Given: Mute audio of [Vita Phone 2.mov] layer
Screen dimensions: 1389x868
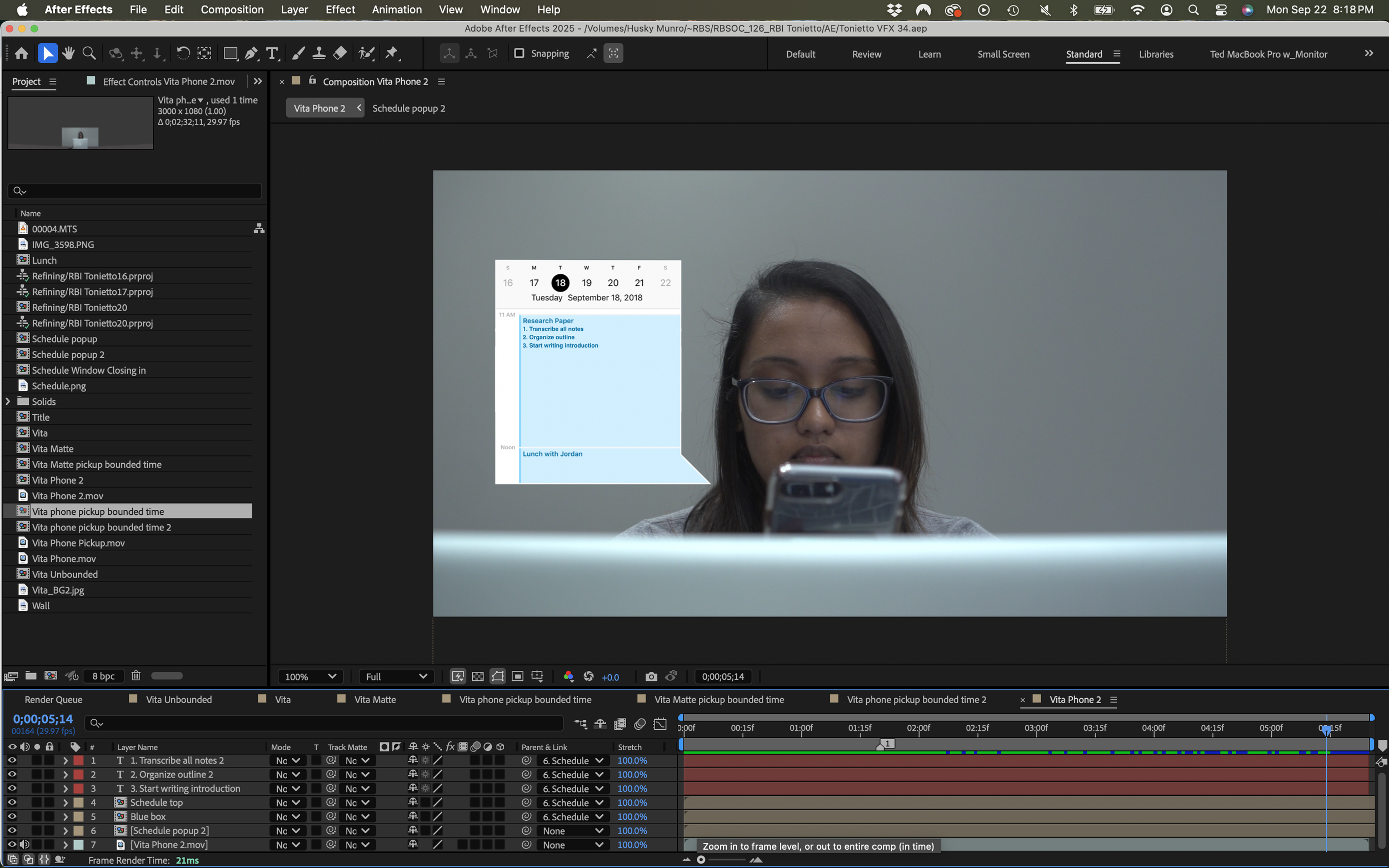Looking at the screenshot, I should (24, 845).
